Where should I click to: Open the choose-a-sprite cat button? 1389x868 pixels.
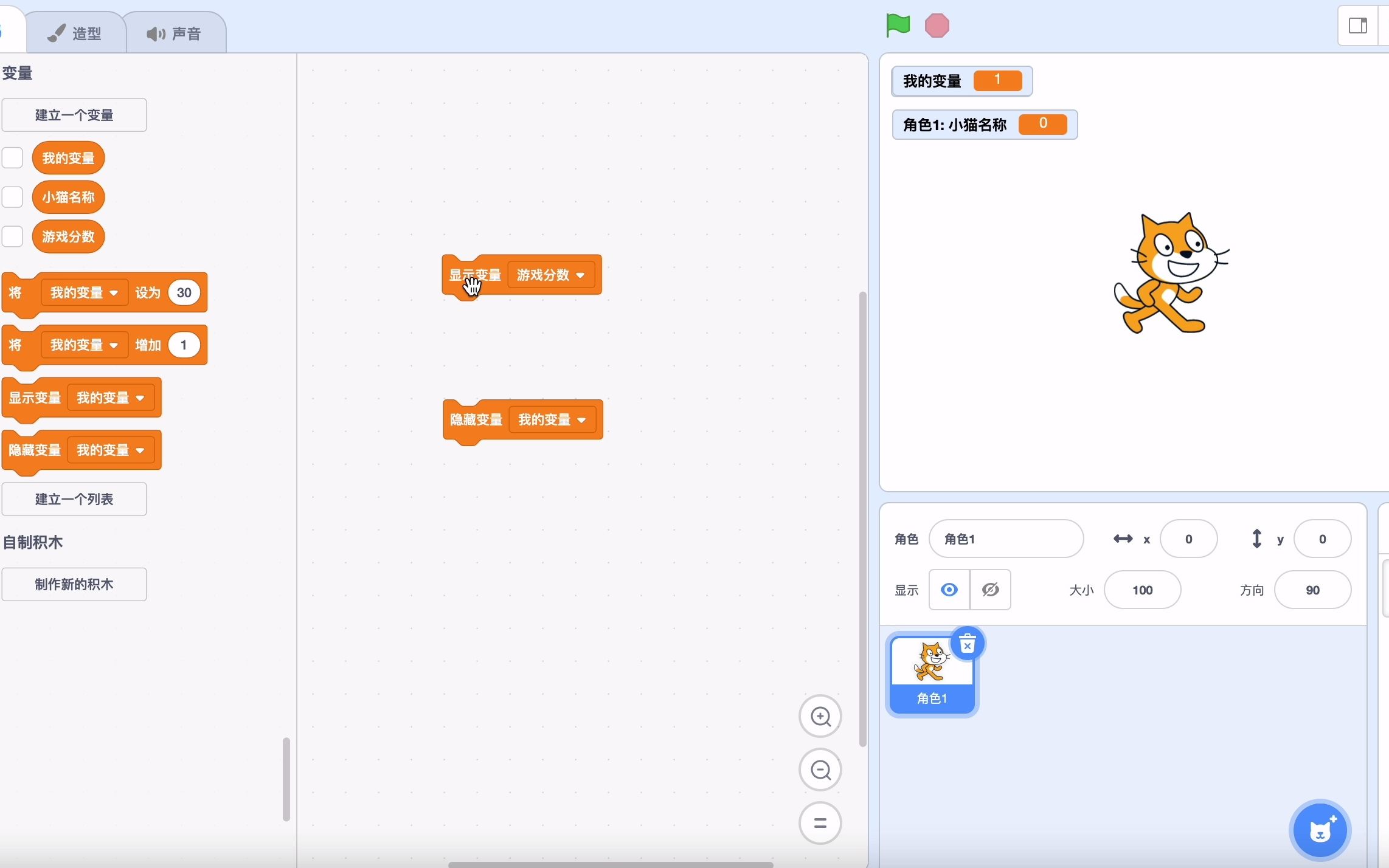pos(1320,830)
